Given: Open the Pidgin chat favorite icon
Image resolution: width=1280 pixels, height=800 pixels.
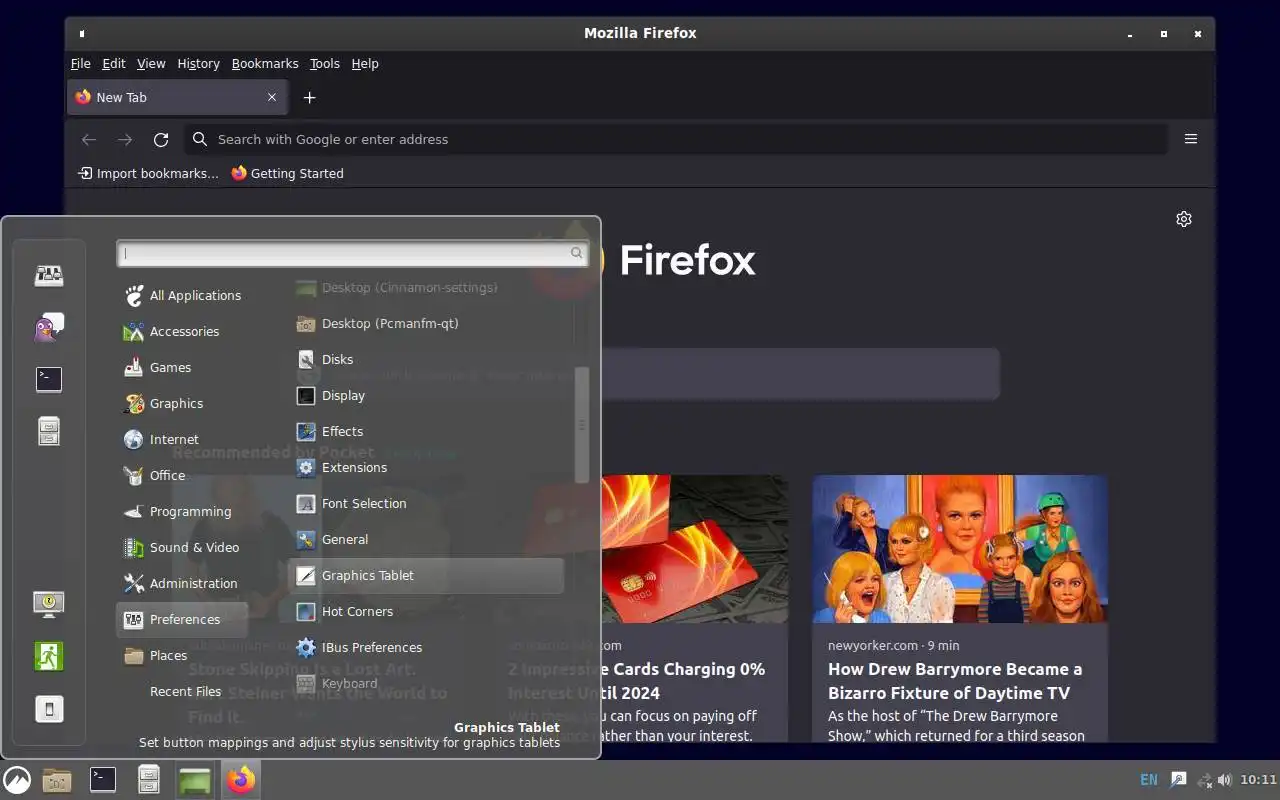Looking at the screenshot, I should (49, 327).
